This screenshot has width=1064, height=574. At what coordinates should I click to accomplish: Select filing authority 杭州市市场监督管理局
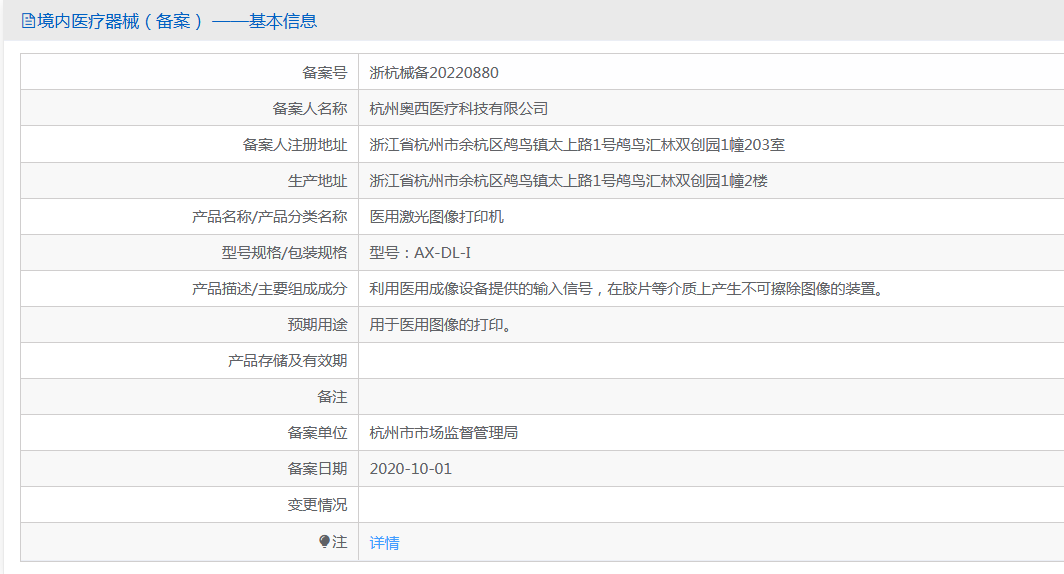pos(444,432)
